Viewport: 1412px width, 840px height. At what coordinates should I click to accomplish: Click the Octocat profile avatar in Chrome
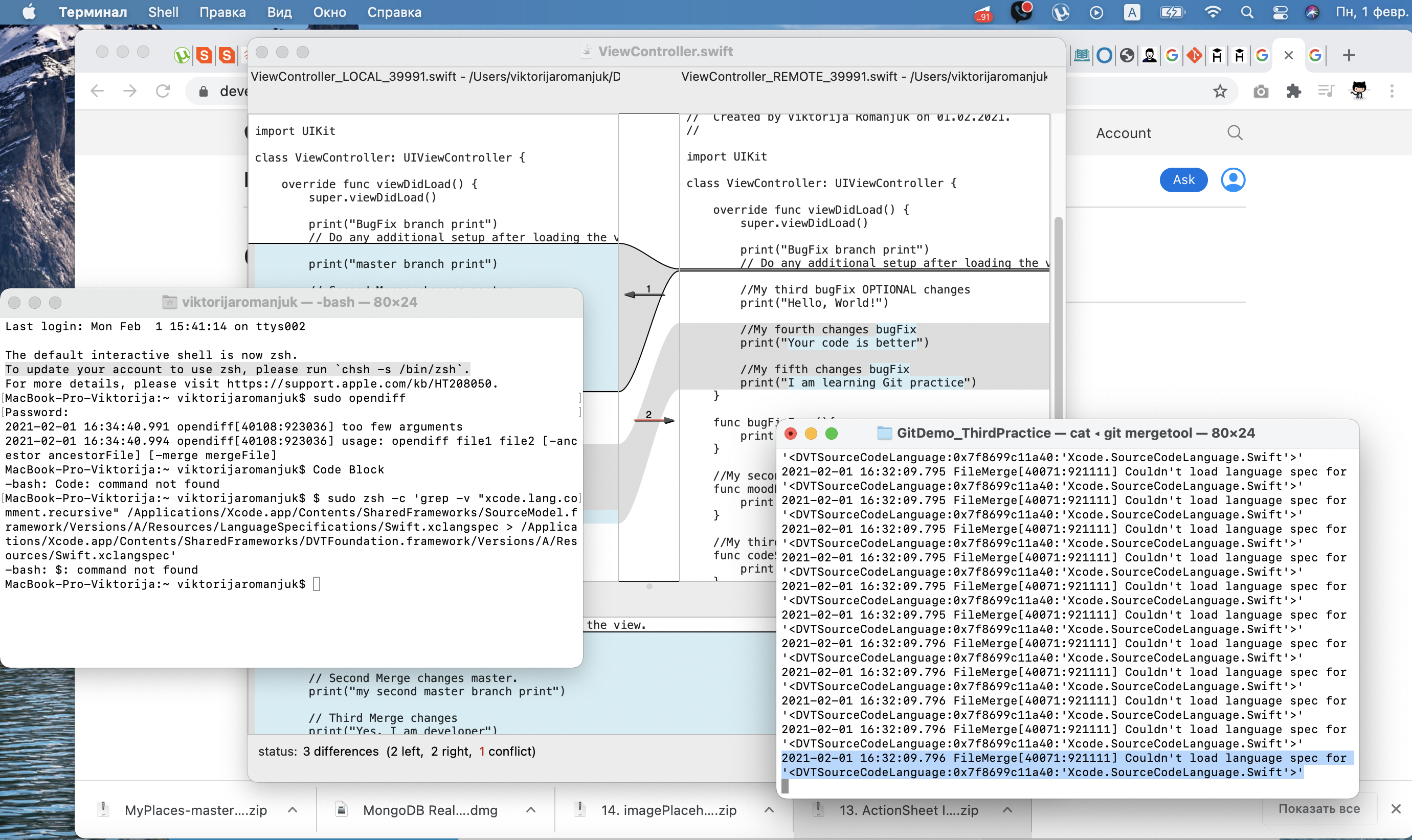point(1359,90)
